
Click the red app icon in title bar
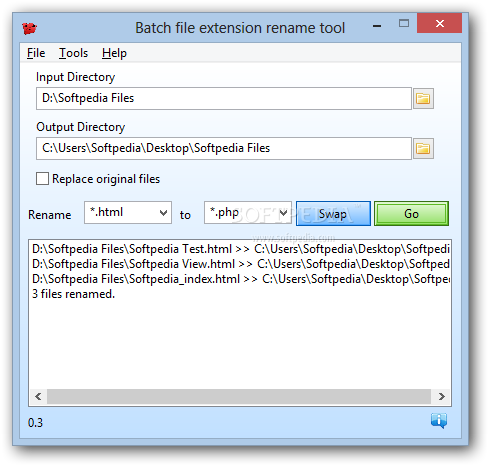(29, 28)
